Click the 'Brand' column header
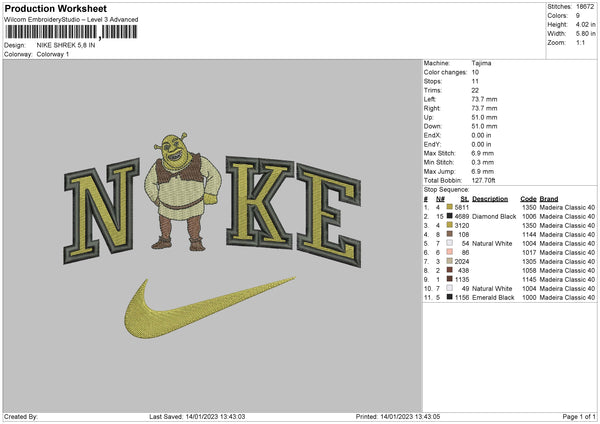The width and height of the screenshot is (600, 424). tap(549, 199)
